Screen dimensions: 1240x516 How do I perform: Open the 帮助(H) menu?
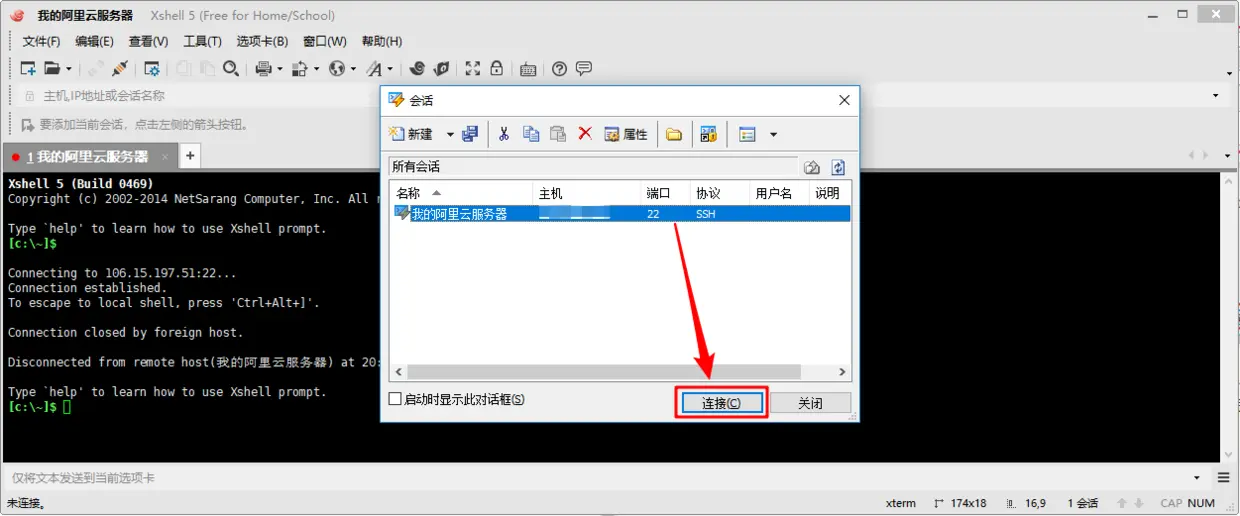tap(381, 41)
